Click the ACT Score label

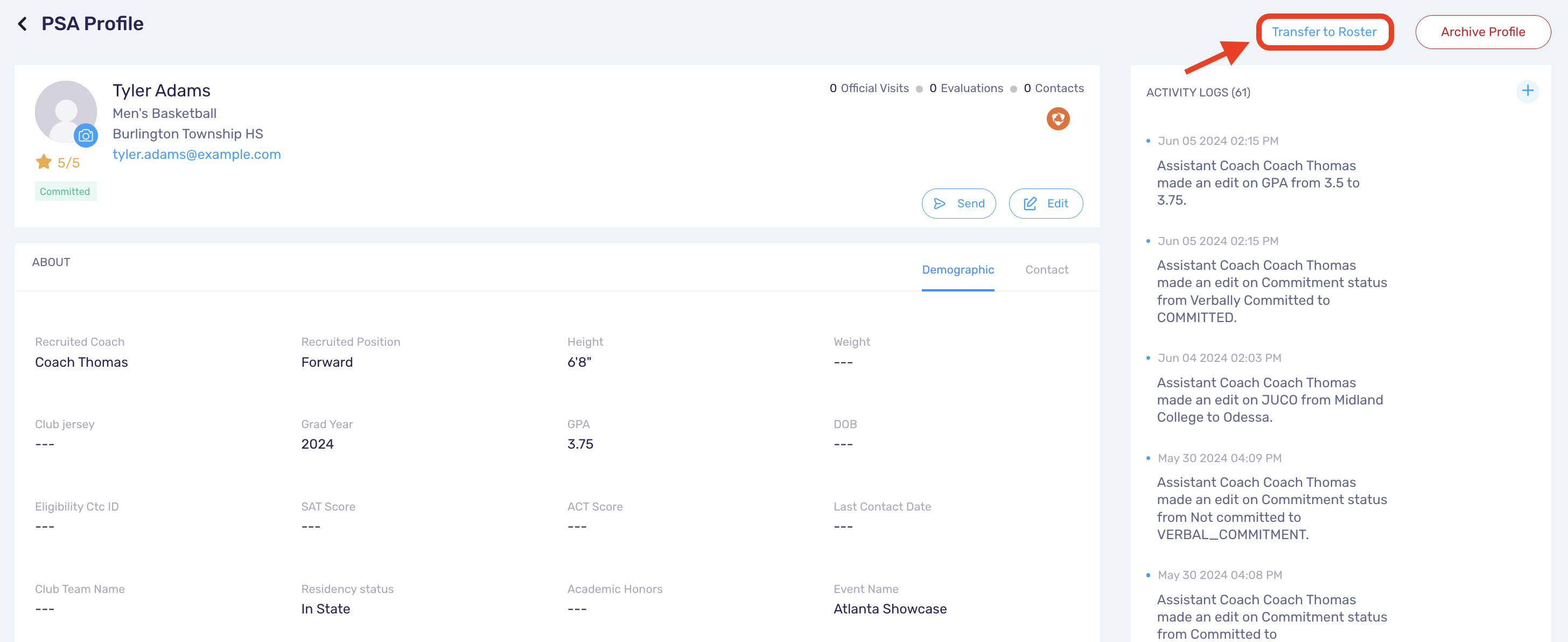(594, 507)
